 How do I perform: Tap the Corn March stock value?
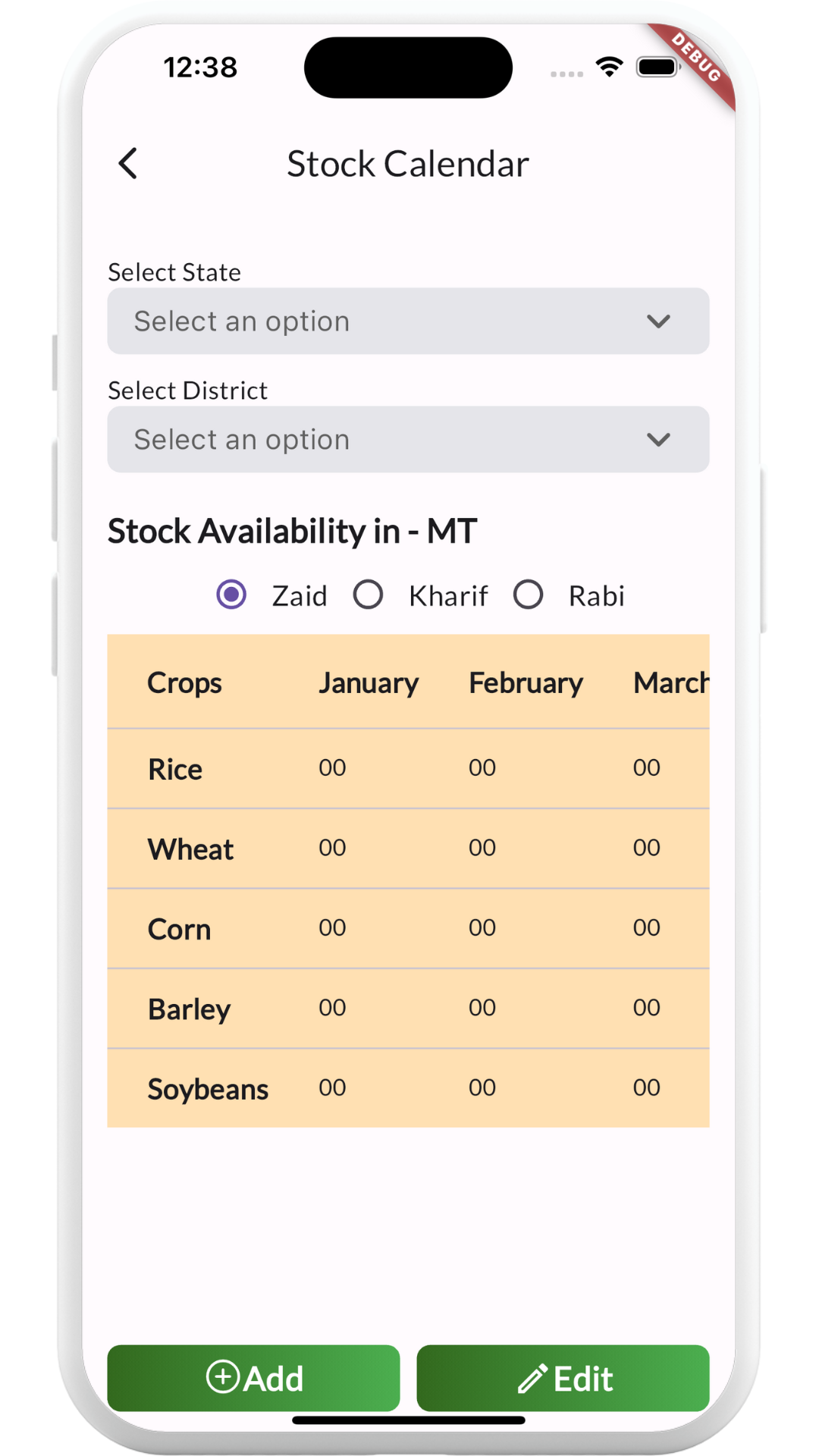pyautogui.click(x=647, y=927)
